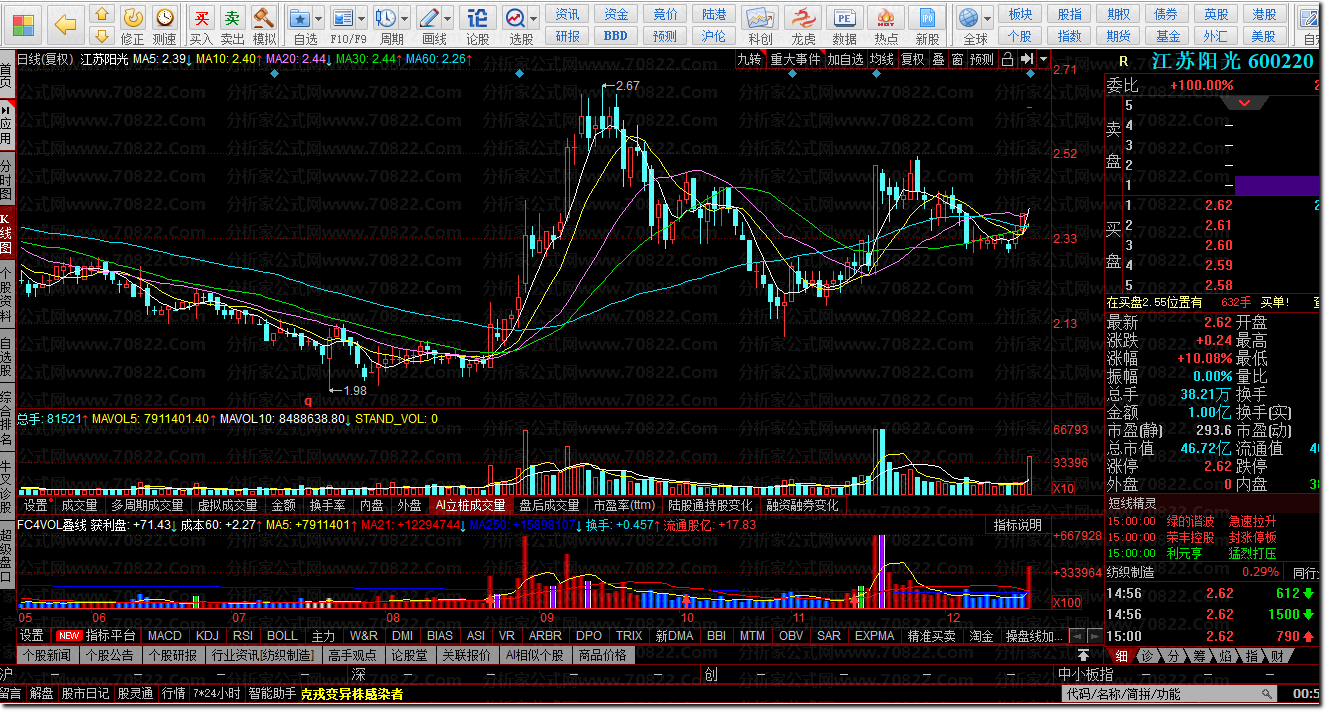Toggle 复权 price adjustment
1328x712 pixels.
point(912,59)
